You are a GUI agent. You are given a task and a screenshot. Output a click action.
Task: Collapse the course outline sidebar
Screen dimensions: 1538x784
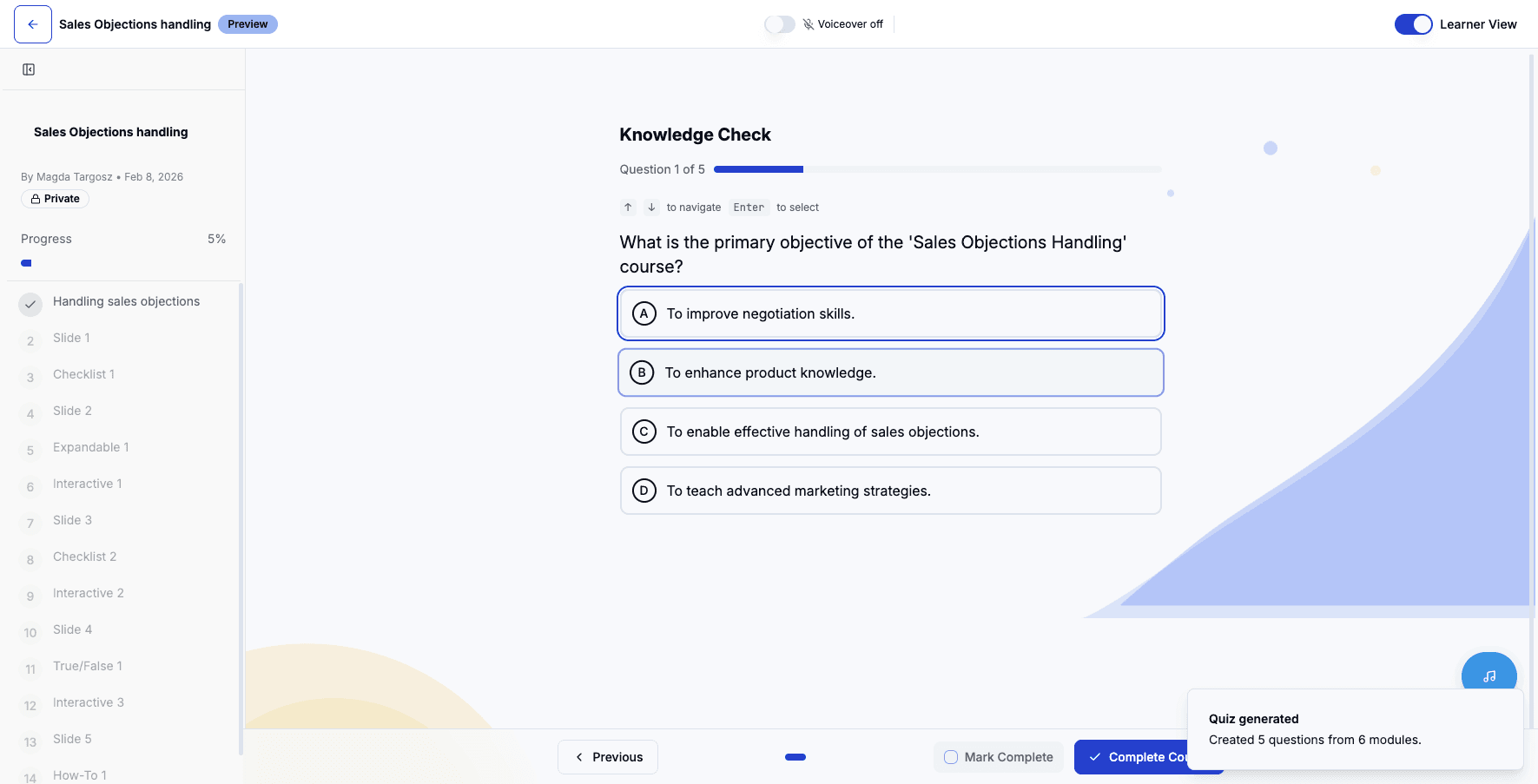coord(29,69)
